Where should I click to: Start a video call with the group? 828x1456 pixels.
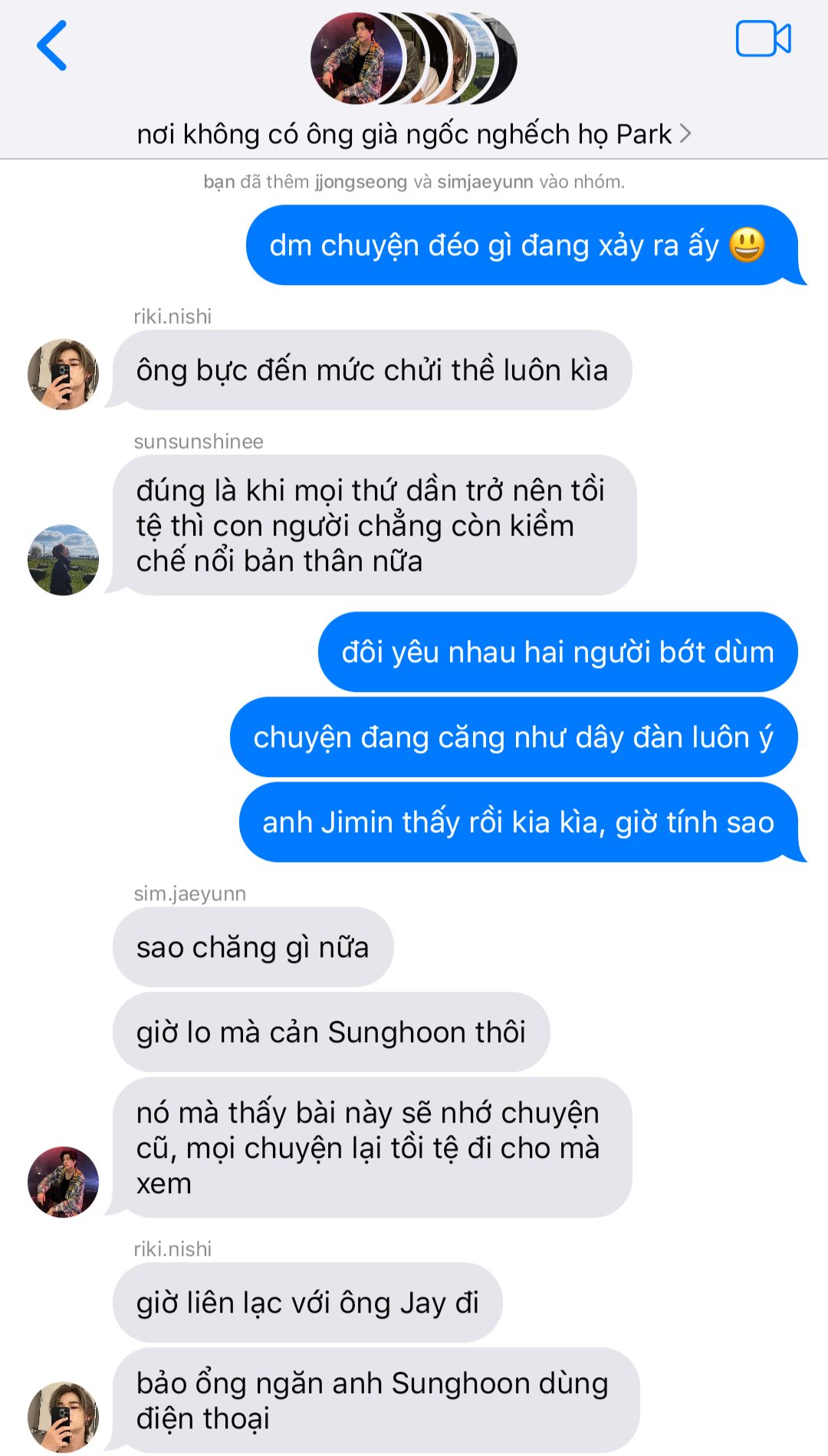[763, 39]
